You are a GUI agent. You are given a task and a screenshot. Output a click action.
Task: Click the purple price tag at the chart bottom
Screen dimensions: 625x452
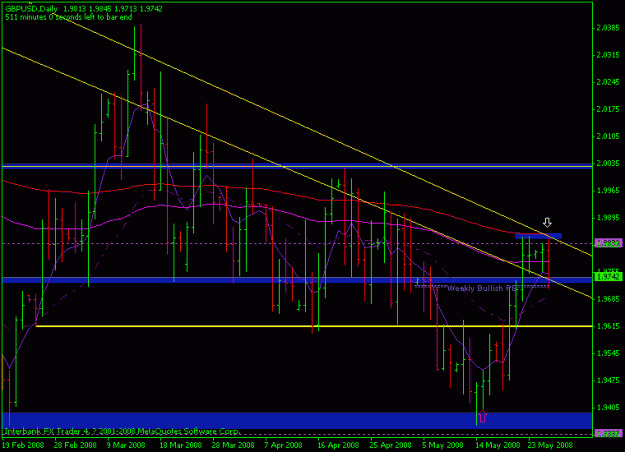tap(608, 433)
